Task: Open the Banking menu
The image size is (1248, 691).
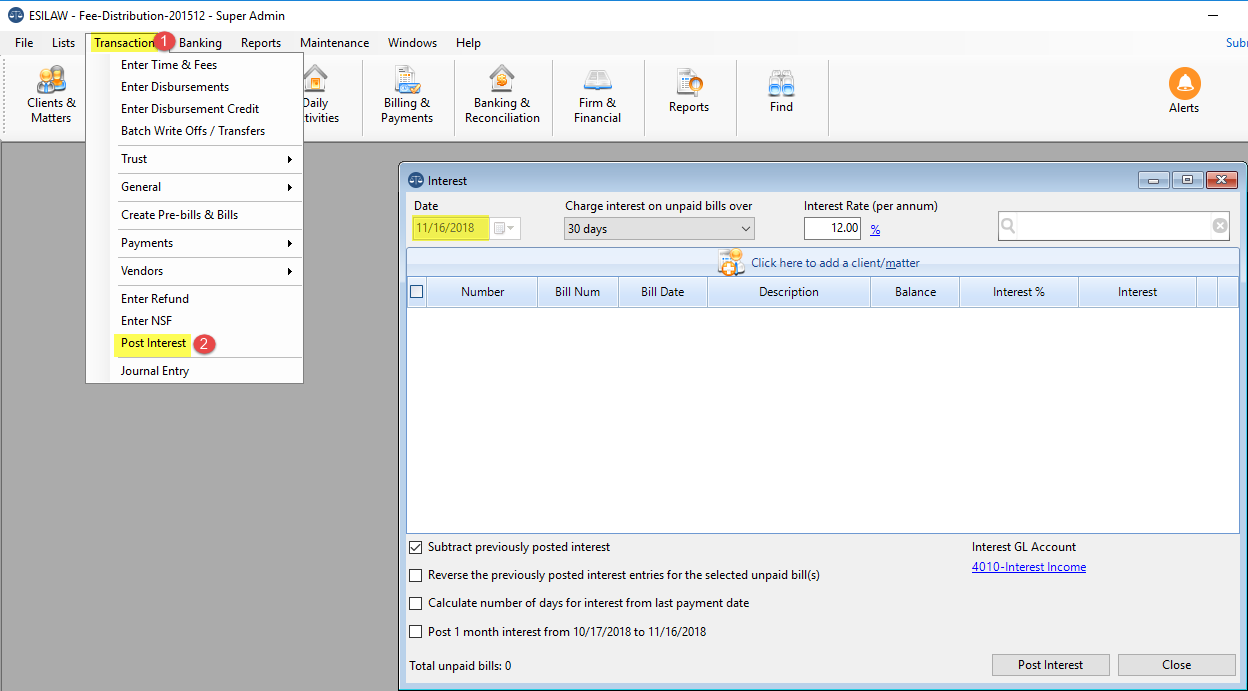Action: [x=200, y=43]
